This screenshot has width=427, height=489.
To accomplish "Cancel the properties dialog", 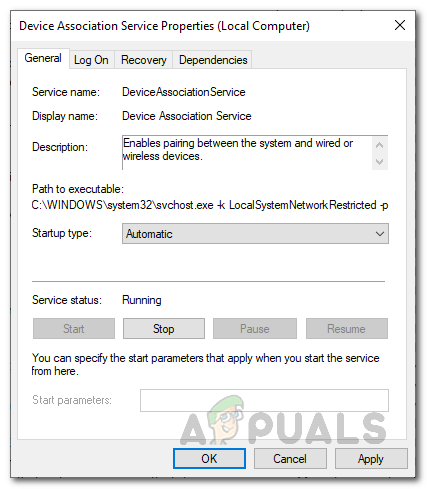I will pyautogui.click(x=290, y=459).
